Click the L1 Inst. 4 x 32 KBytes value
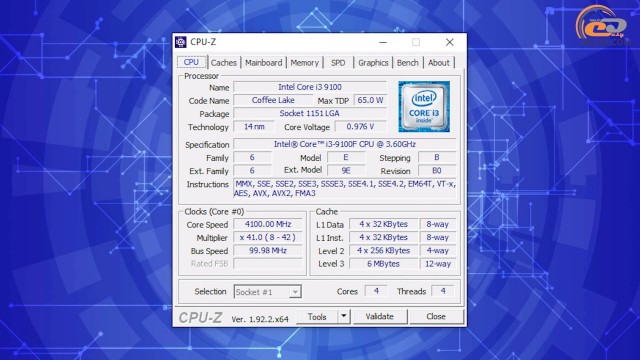The width and height of the screenshot is (640, 360). [x=383, y=237]
